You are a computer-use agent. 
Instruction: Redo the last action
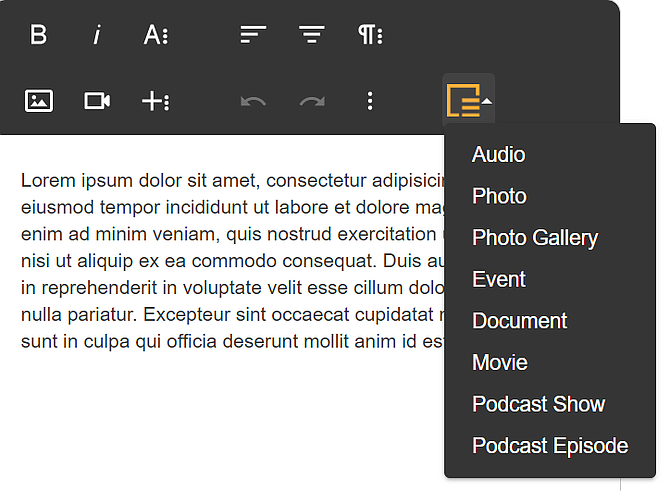[312, 102]
